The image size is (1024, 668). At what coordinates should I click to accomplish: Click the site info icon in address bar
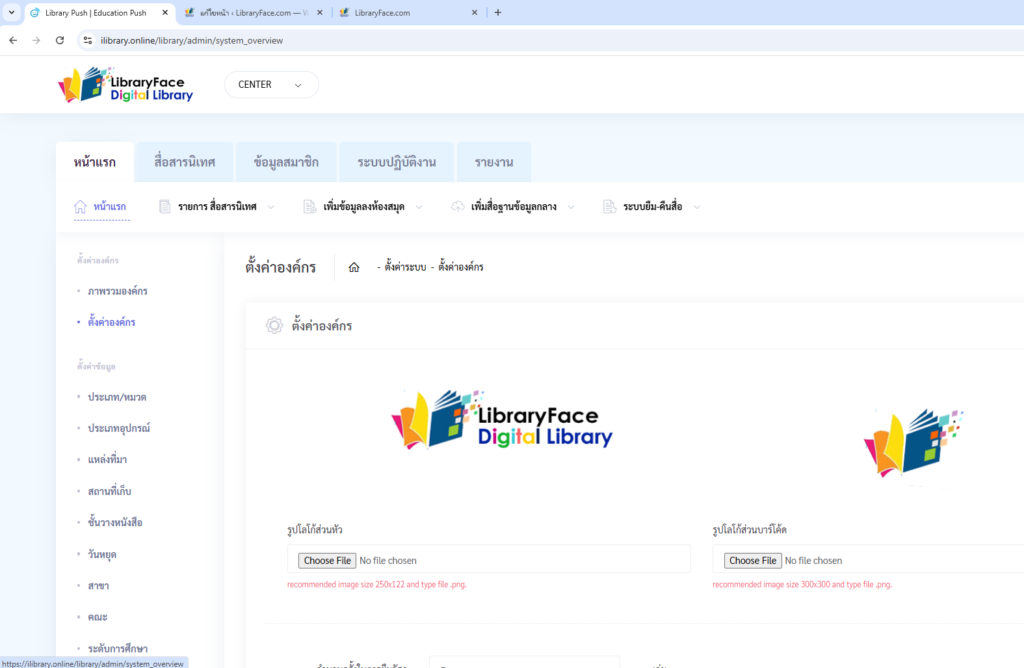click(x=88, y=40)
